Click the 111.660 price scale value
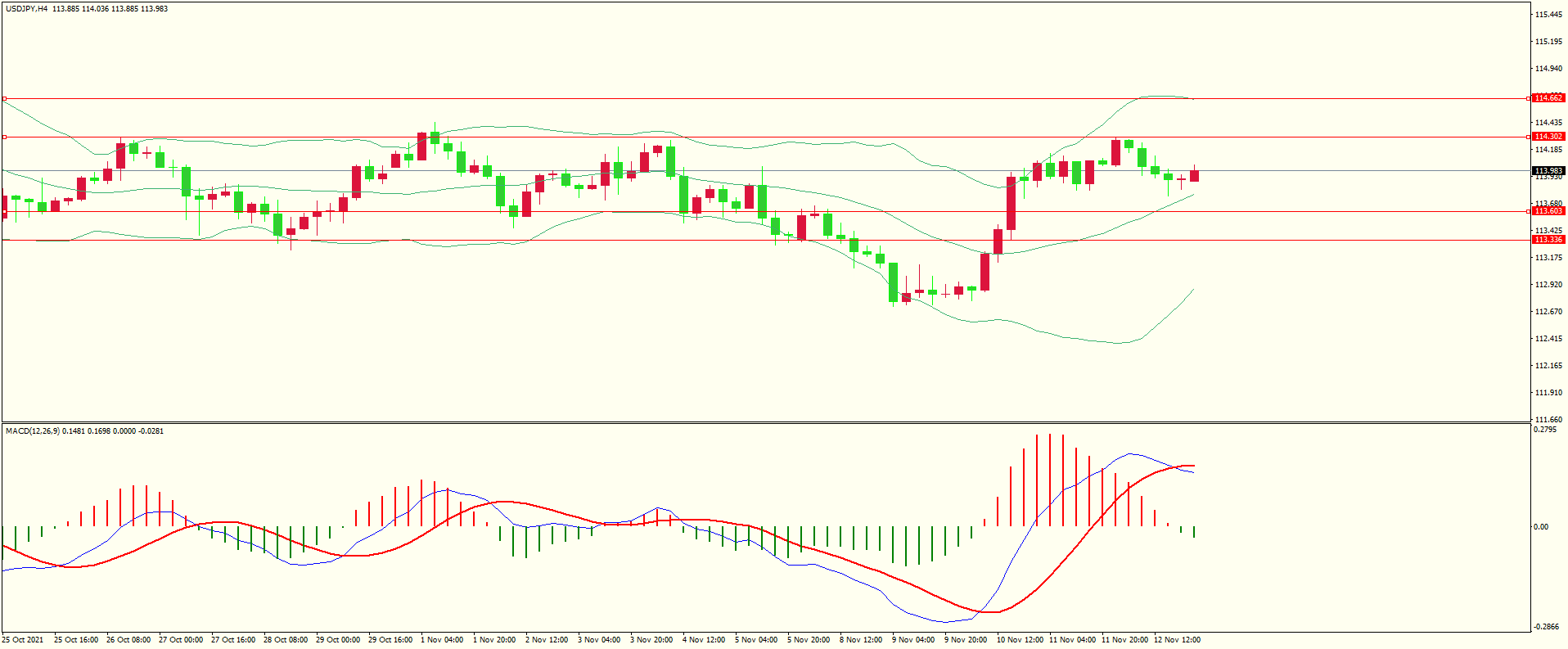This screenshot has height=649, width=1568. 1548,419
